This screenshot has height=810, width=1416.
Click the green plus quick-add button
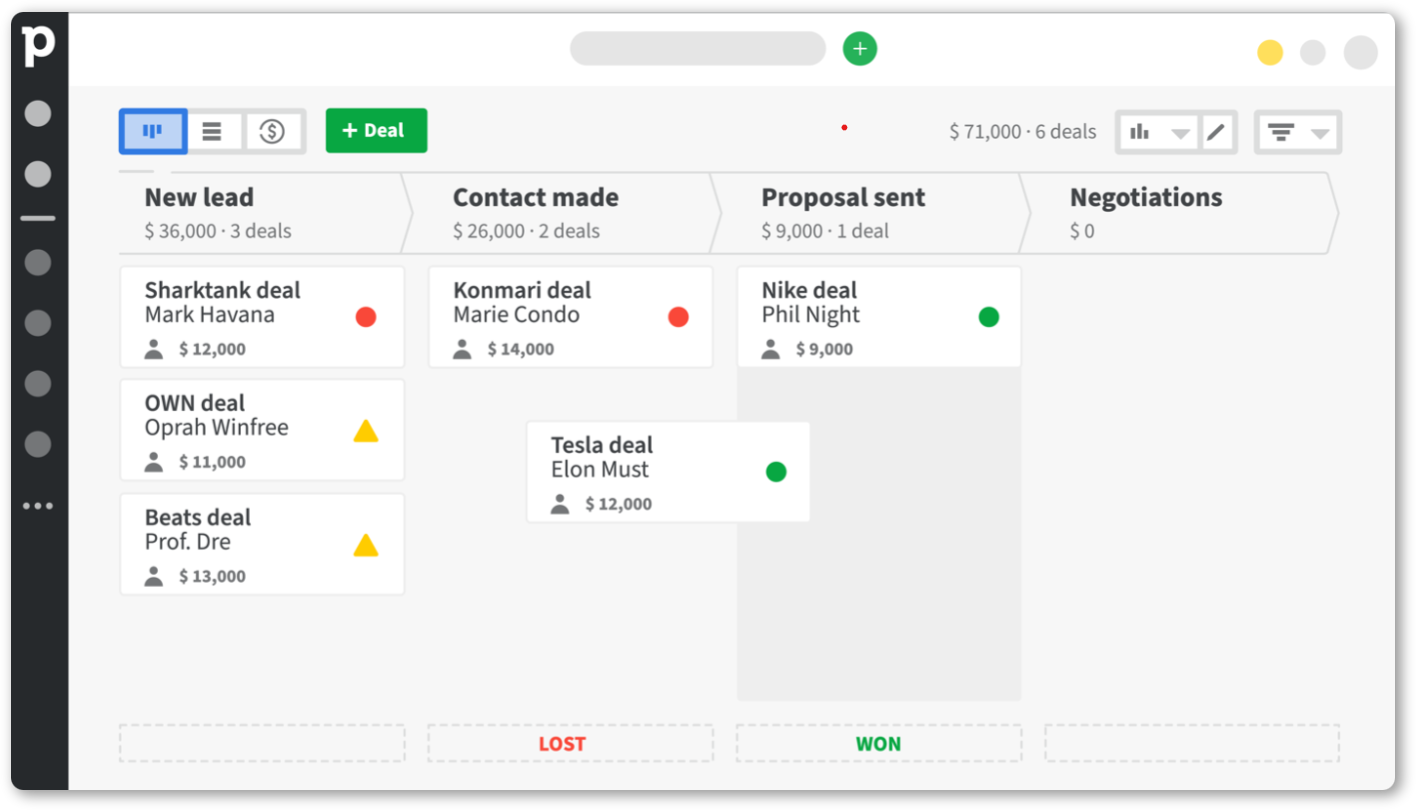(860, 48)
